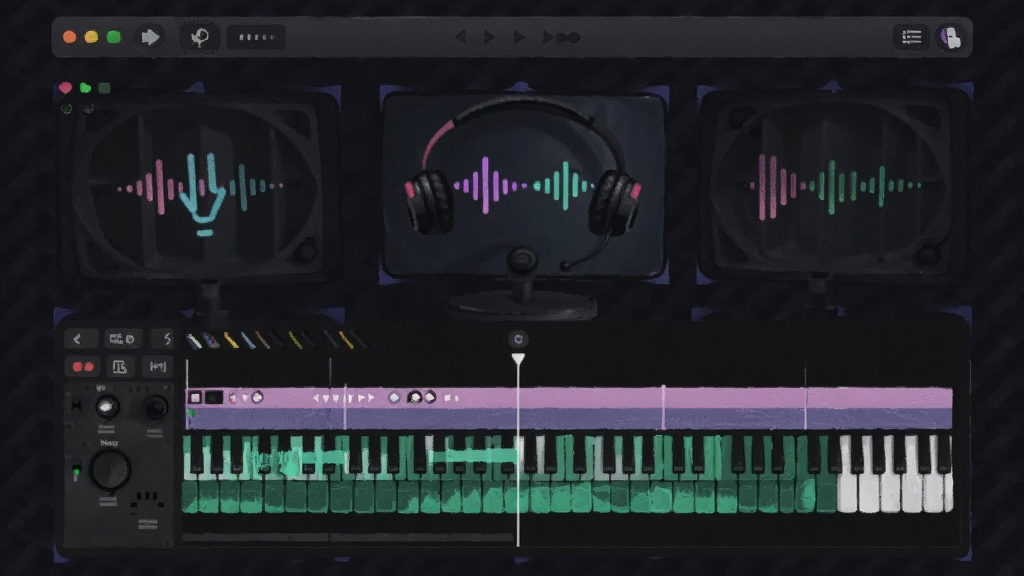Click the circular loop icon above the playhead
Viewport: 1024px width, 576px height.
(518, 339)
